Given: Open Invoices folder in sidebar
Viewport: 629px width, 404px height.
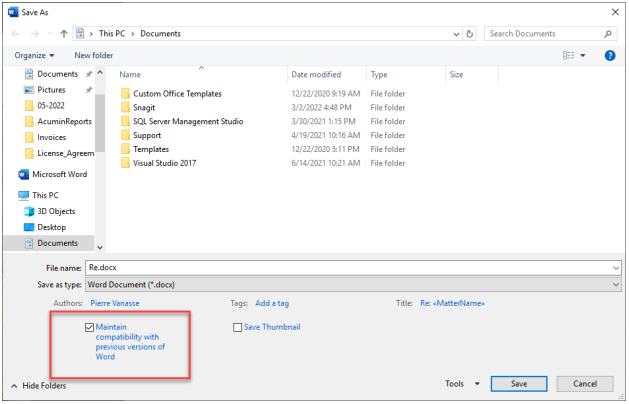Looking at the screenshot, I should pyautogui.click(x=51, y=138).
